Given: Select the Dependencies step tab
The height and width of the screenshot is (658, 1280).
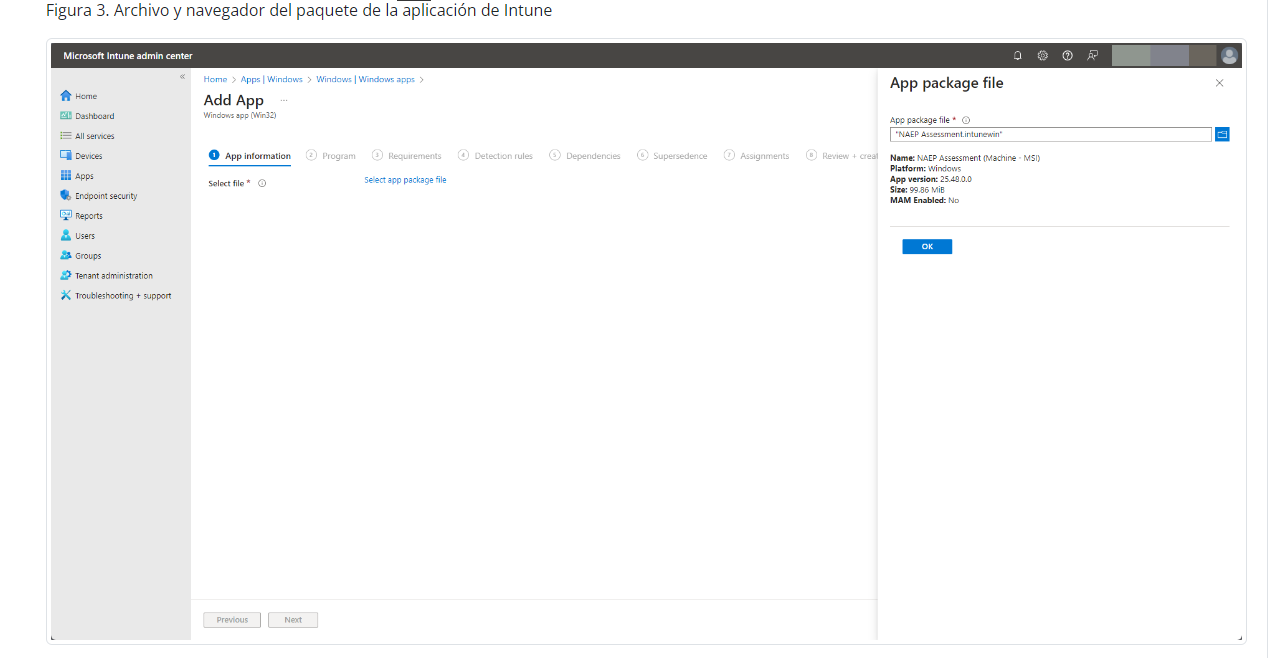Looking at the screenshot, I should tap(585, 156).
